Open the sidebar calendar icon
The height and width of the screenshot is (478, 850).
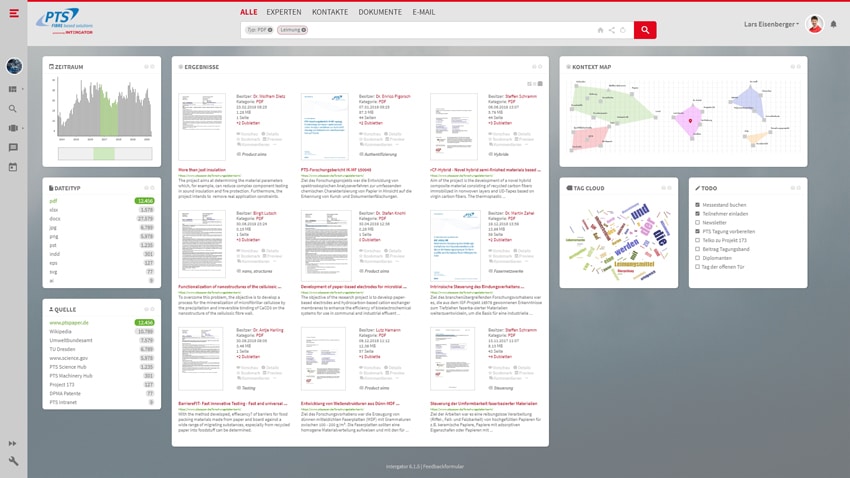pyautogui.click(x=13, y=167)
